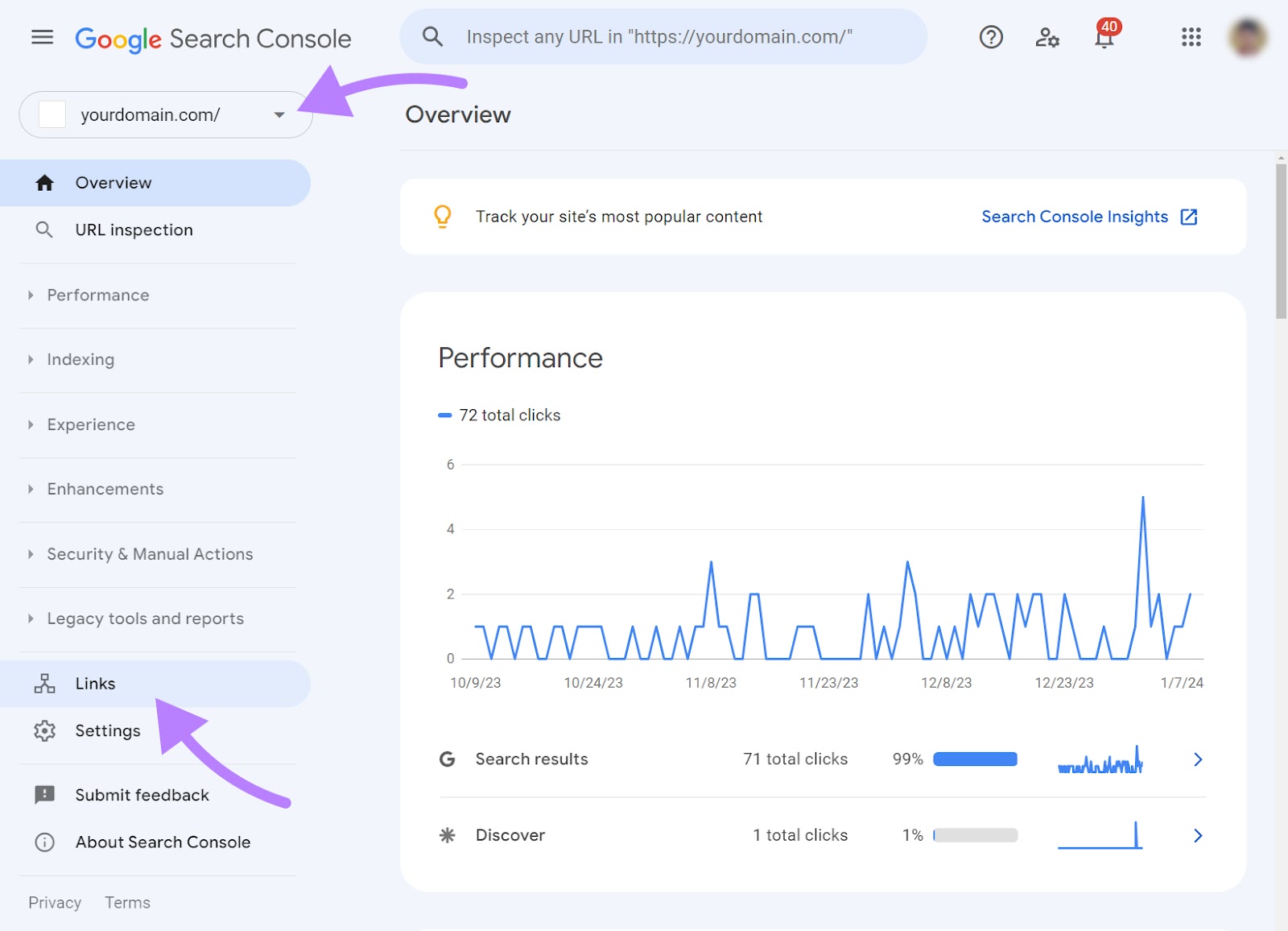Click the Search results 99% progress bar
The image size is (1288, 931).
974,759
